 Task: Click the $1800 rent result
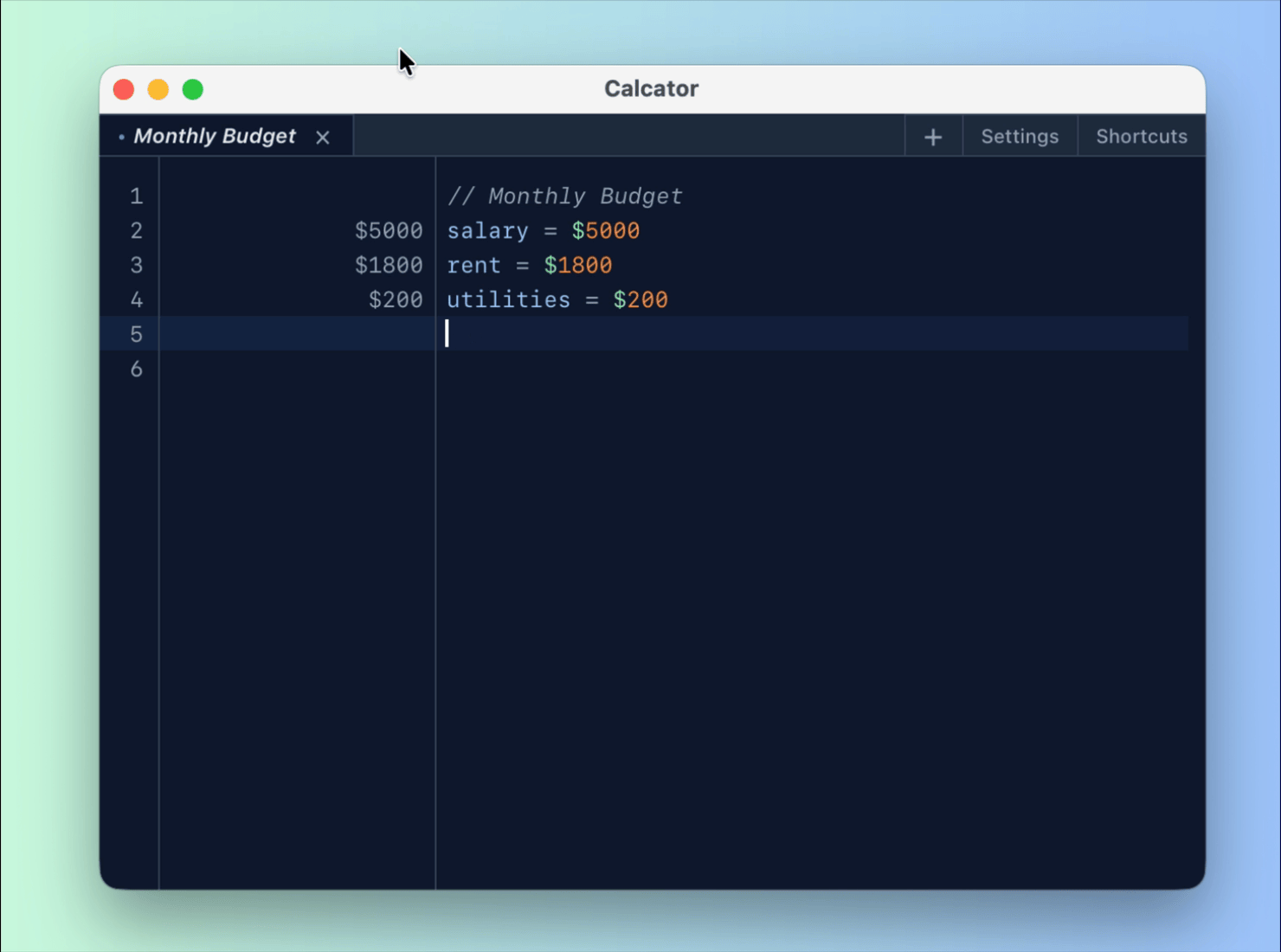click(x=389, y=265)
